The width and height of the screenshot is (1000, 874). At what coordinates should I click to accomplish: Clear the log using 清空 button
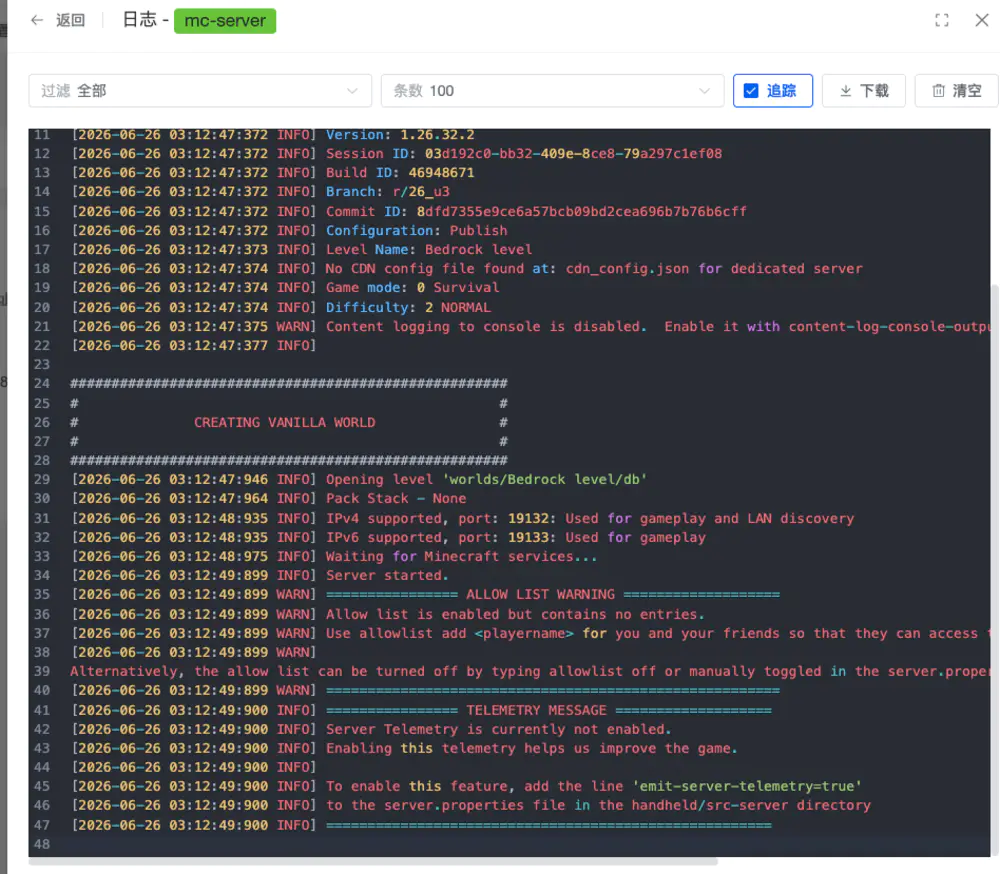[956, 91]
